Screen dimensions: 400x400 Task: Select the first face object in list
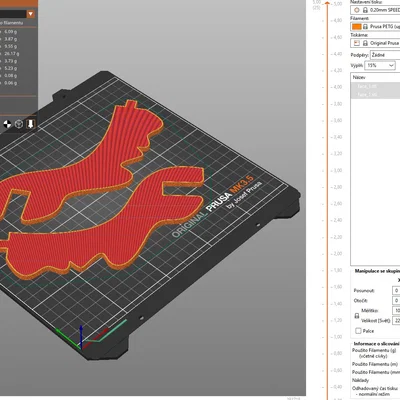[x=376, y=86]
